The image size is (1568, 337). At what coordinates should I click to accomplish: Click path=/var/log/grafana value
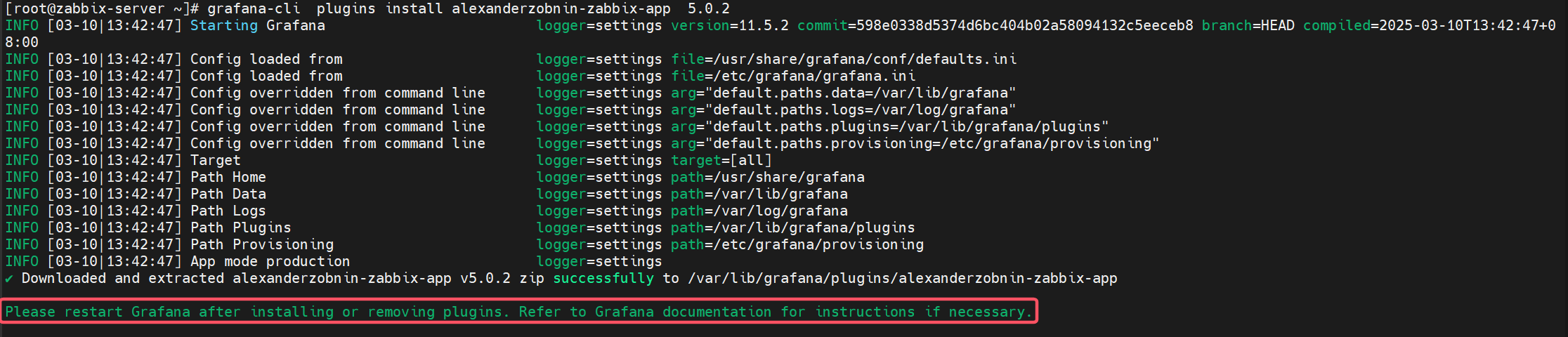tap(759, 211)
